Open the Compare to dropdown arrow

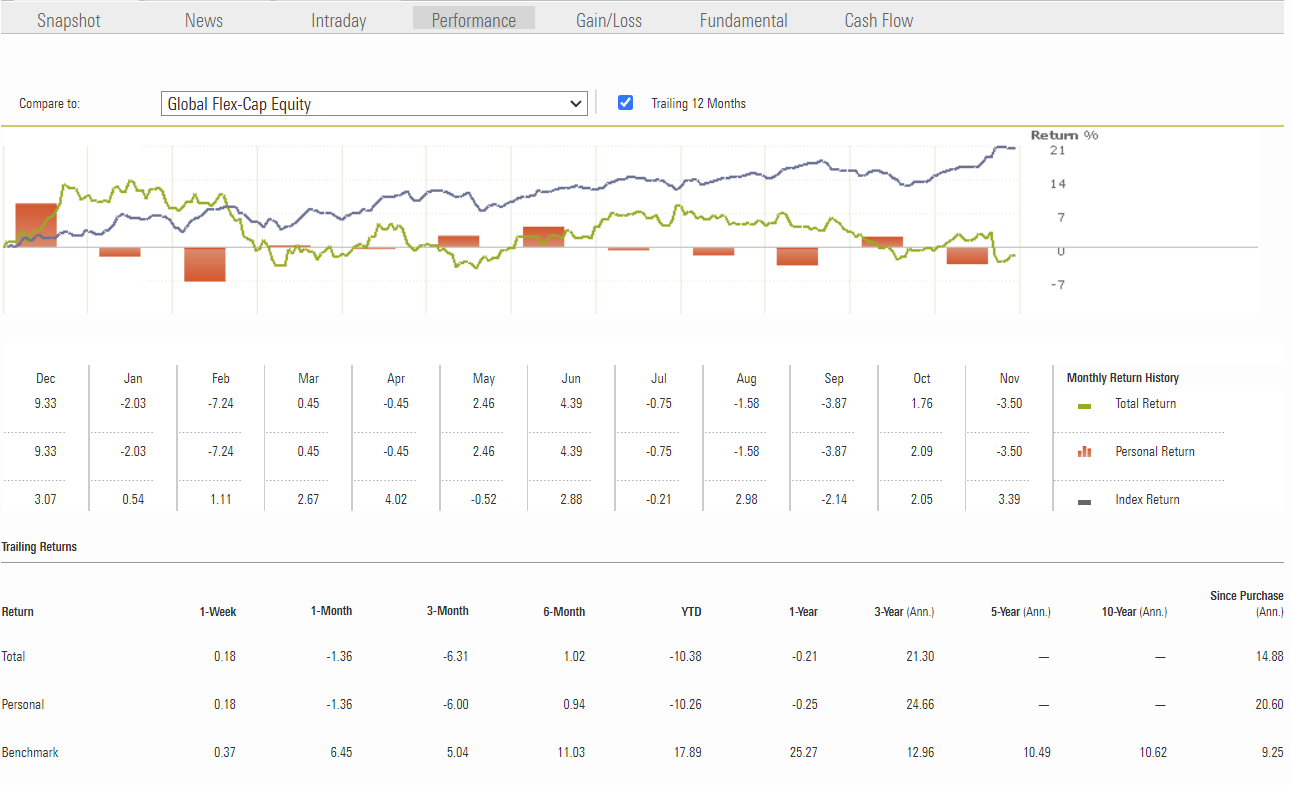pyautogui.click(x=575, y=104)
